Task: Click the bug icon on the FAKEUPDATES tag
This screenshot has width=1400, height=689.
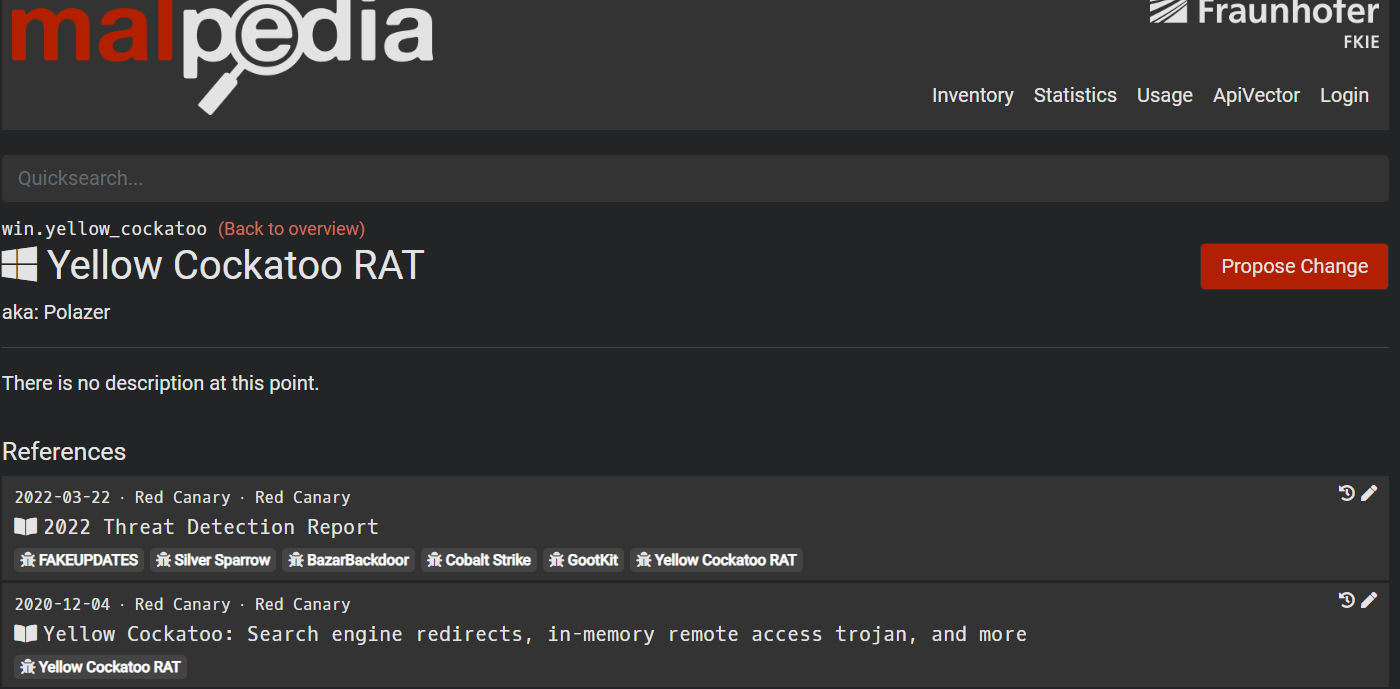Action: tap(28, 560)
